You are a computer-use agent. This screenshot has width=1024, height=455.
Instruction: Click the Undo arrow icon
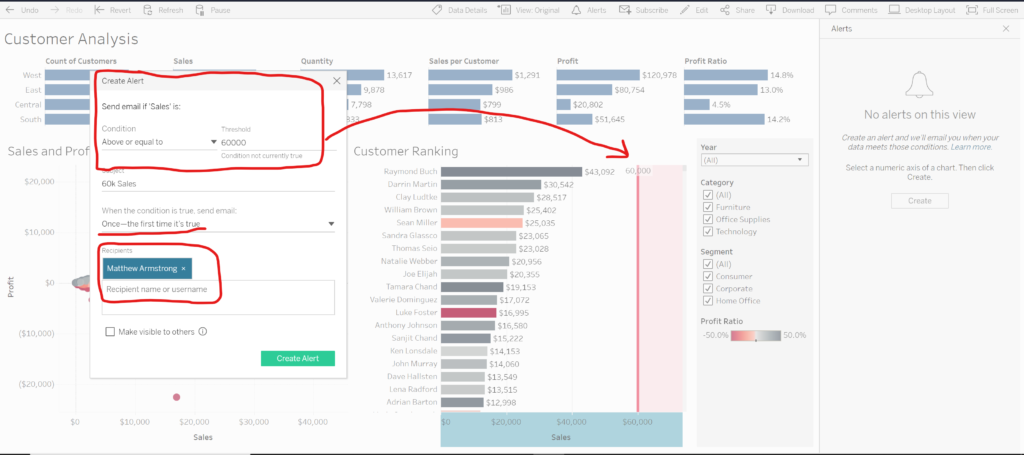tap(10, 10)
